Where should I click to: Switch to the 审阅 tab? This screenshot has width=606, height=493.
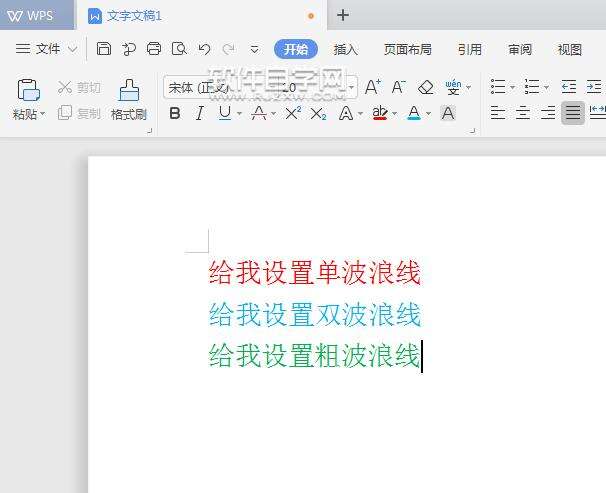click(520, 49)
